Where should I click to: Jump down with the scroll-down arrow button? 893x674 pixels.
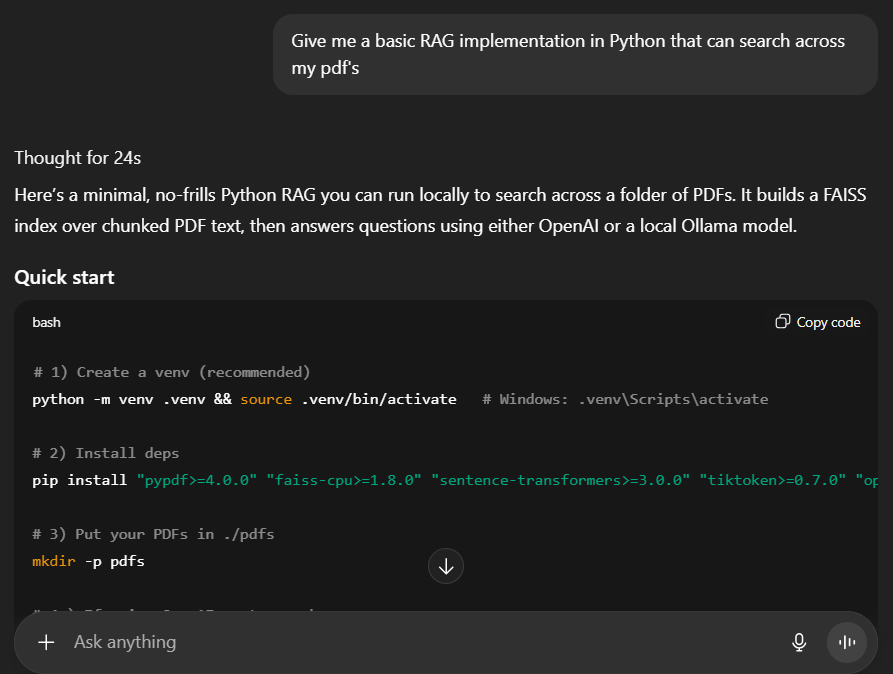click(446, 566)
